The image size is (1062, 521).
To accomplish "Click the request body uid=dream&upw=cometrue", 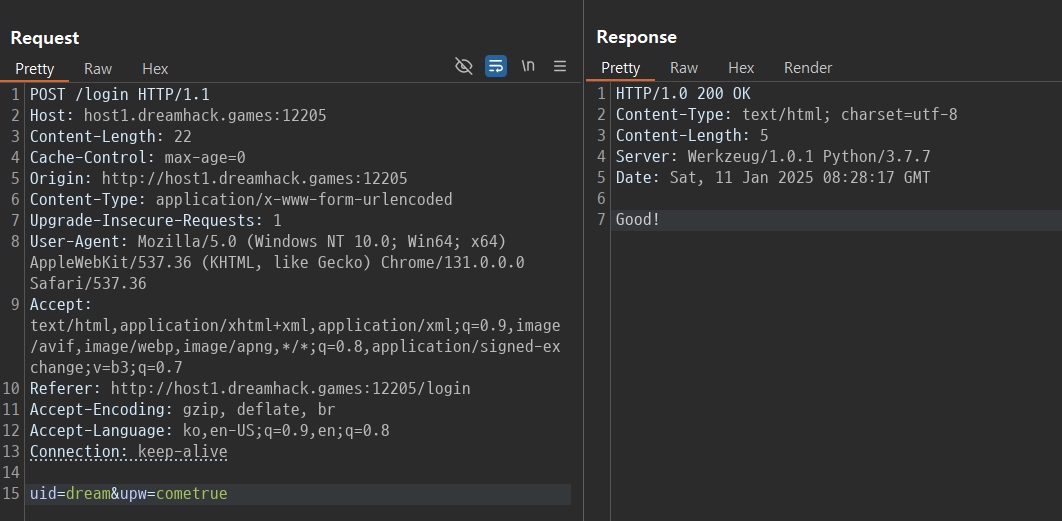I will [129, 493].
